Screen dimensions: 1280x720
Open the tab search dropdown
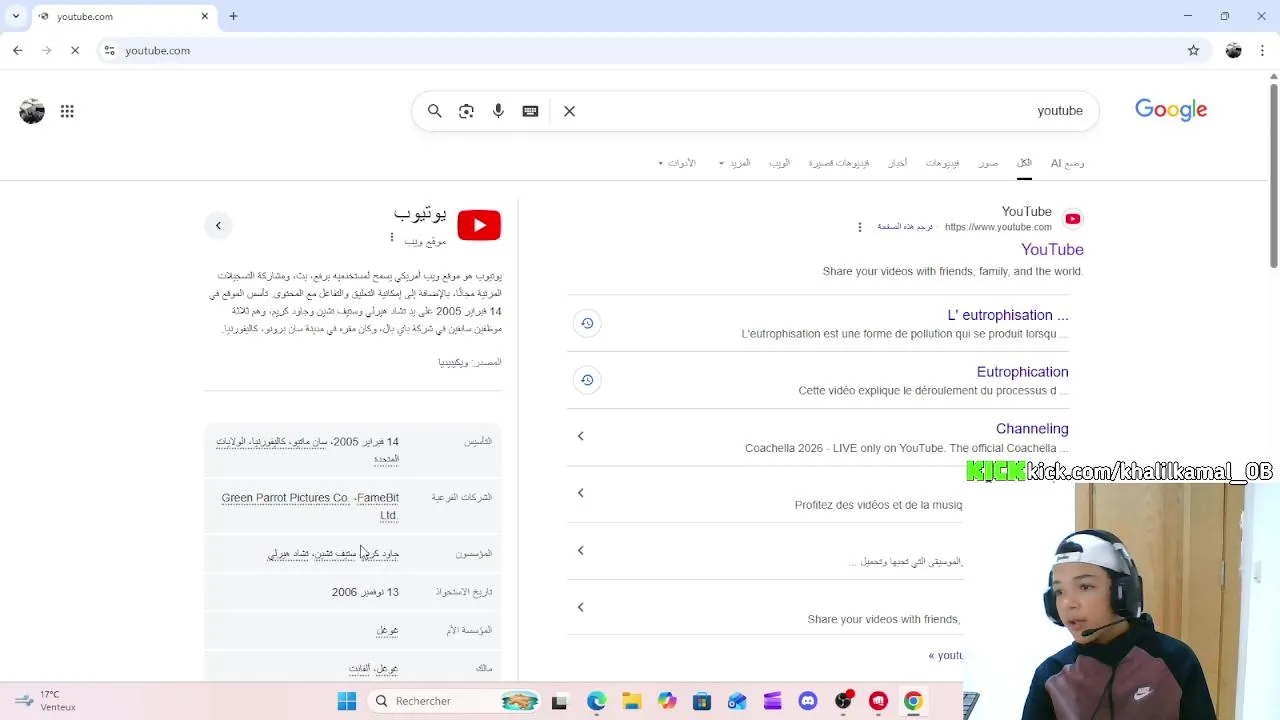click(x=15, y=16)
